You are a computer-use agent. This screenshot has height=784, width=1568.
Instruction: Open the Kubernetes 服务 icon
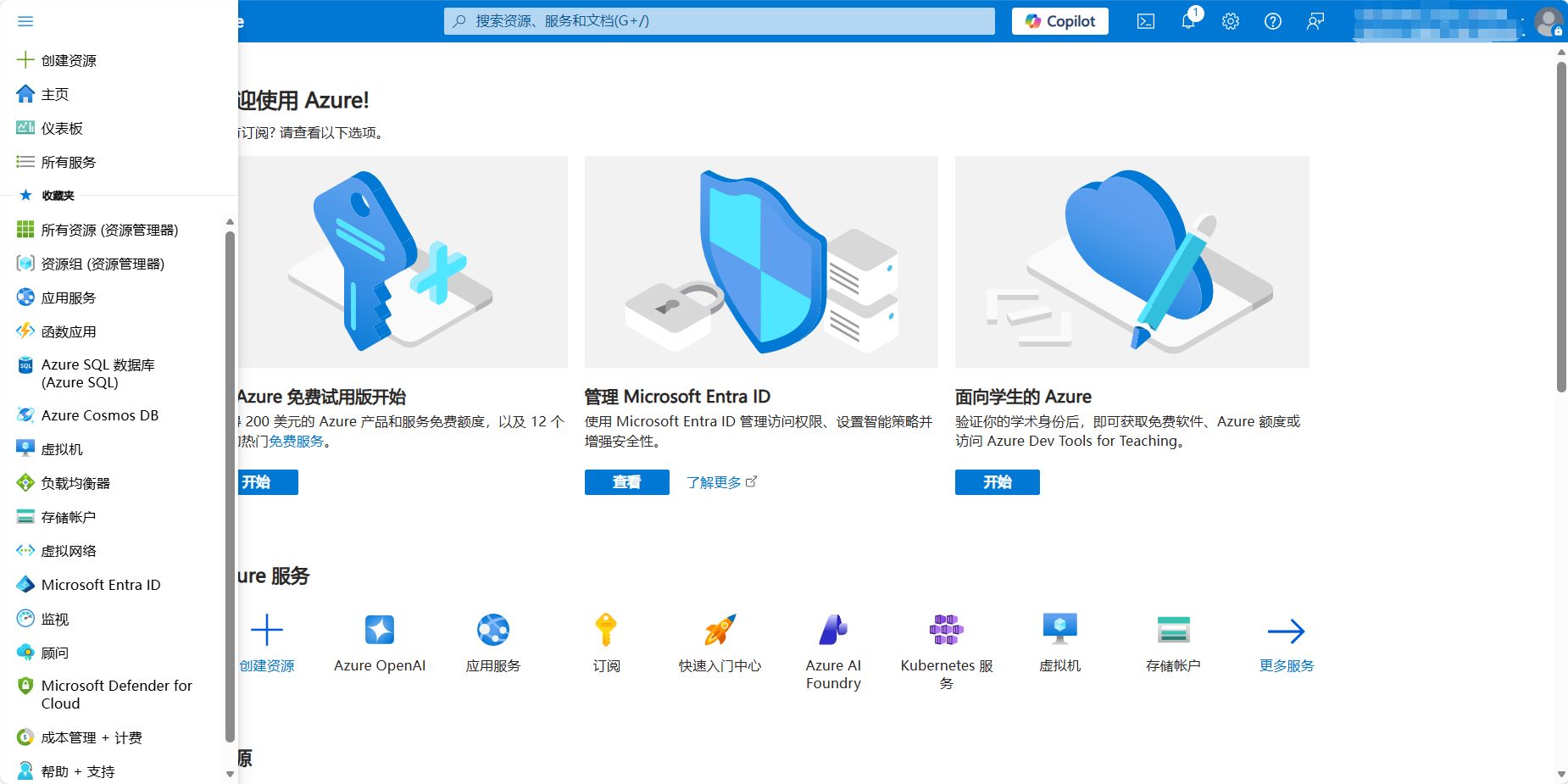[946, 631]
